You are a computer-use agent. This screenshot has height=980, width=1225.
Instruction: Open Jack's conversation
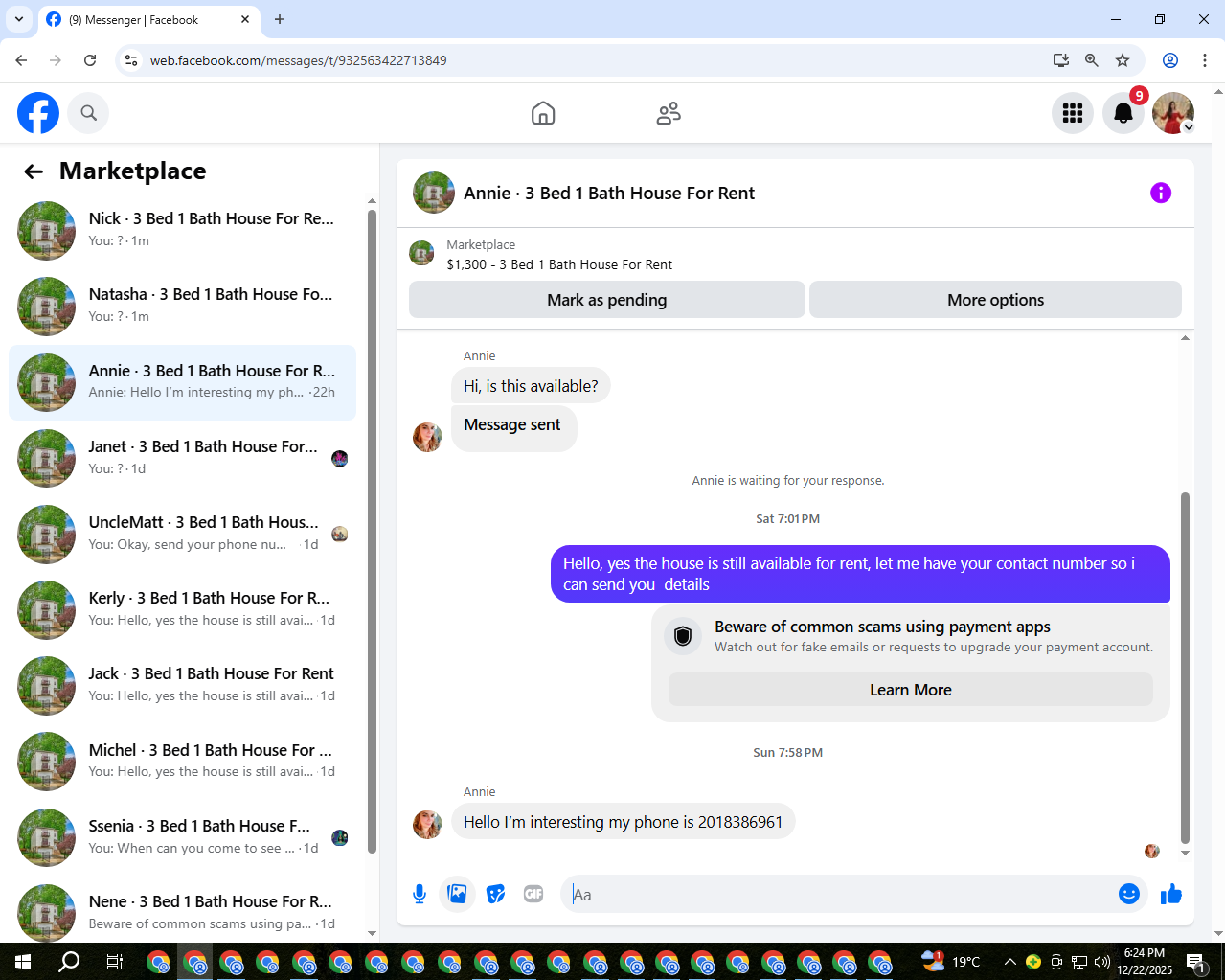tap(183, 686)
